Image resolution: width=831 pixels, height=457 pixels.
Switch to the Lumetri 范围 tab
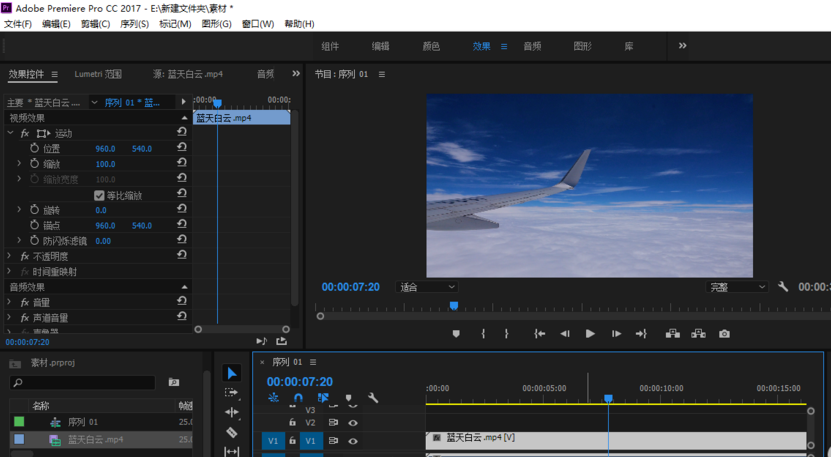98,74
